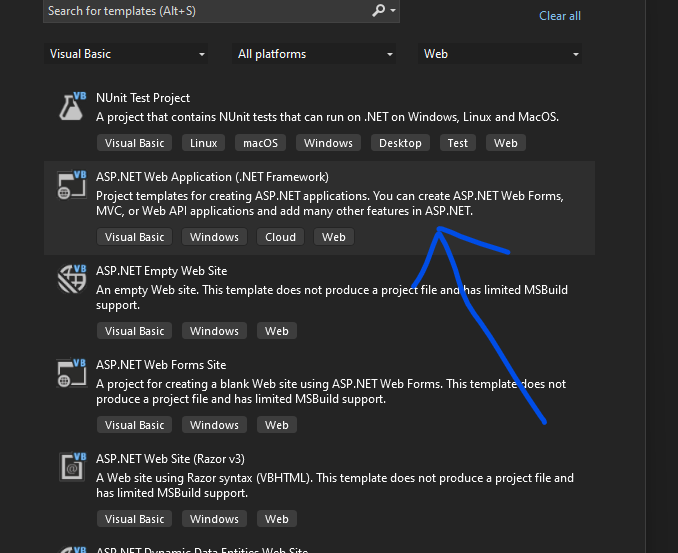The height and width of the screenshot is (553, 678).
Task: Open the Web project type dropdown
Action: pos(500,54)
